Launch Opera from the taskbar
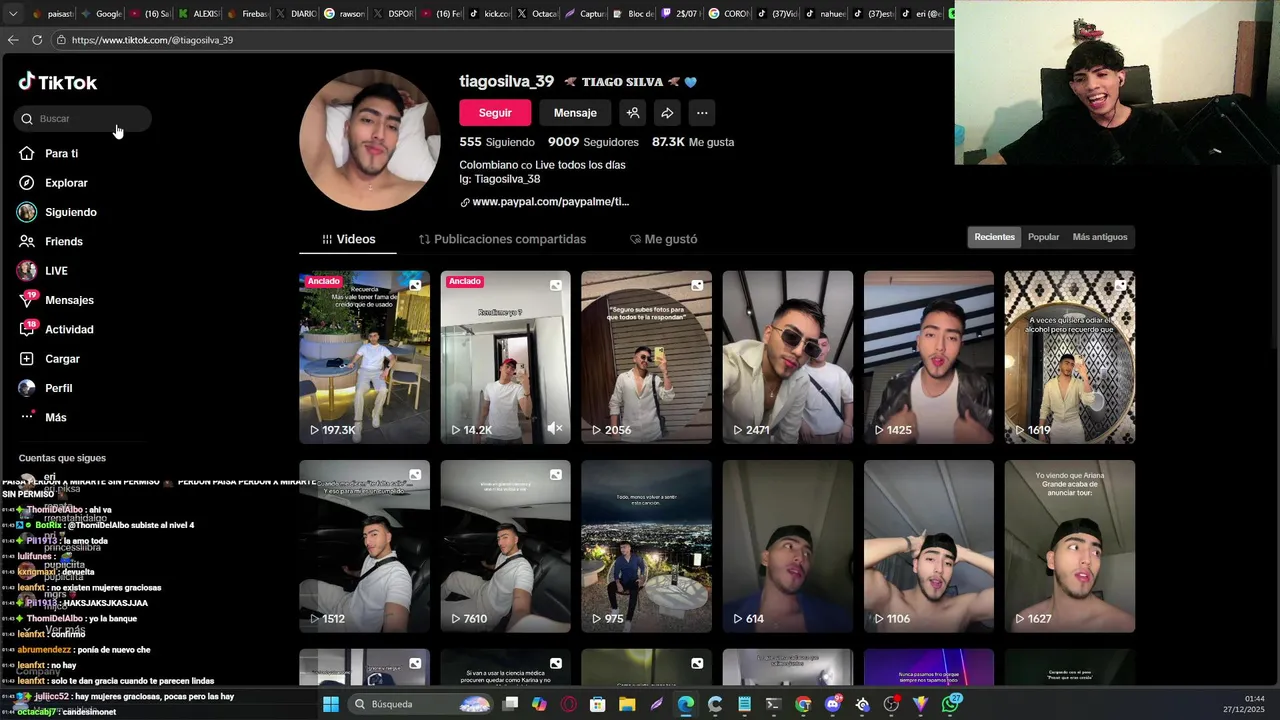 (x=568, y=704)
